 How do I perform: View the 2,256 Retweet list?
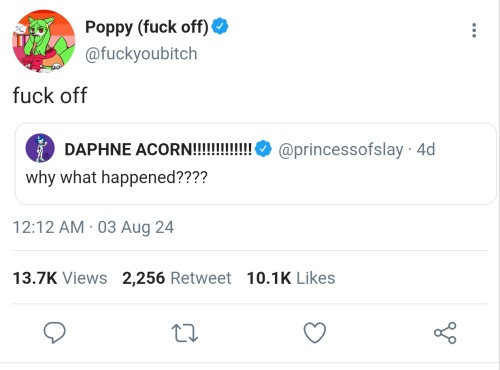point(177,278)
